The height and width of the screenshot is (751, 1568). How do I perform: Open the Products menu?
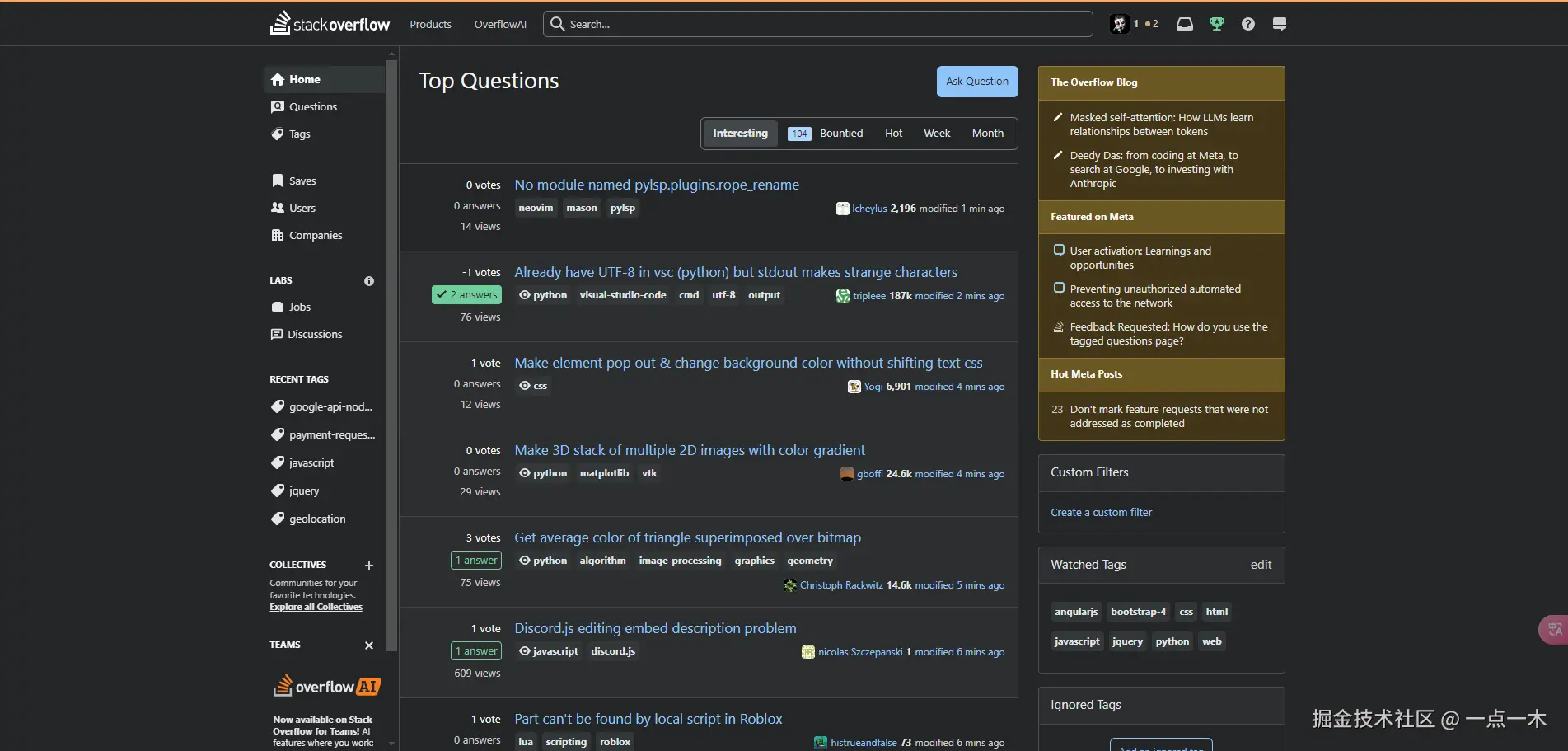pyautogui.click(x=430, y=24)
